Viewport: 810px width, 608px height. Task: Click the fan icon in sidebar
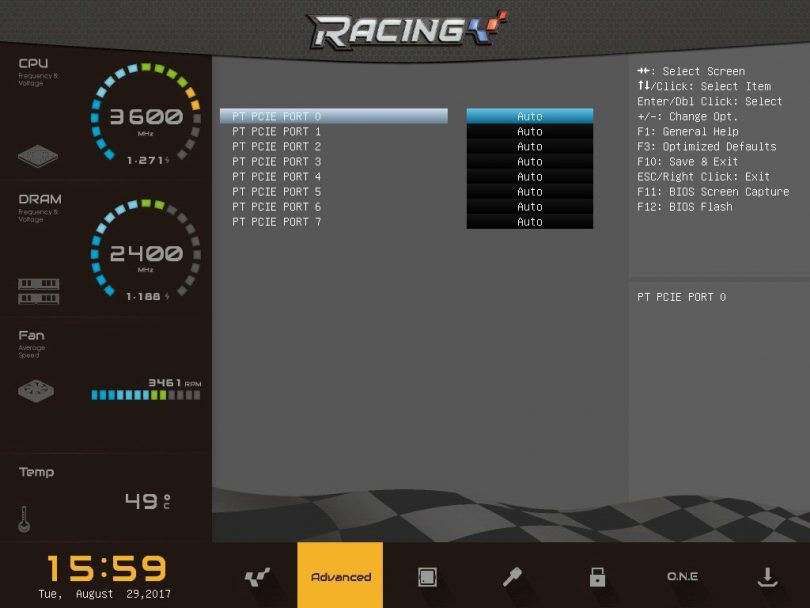(x=36, y=391)
